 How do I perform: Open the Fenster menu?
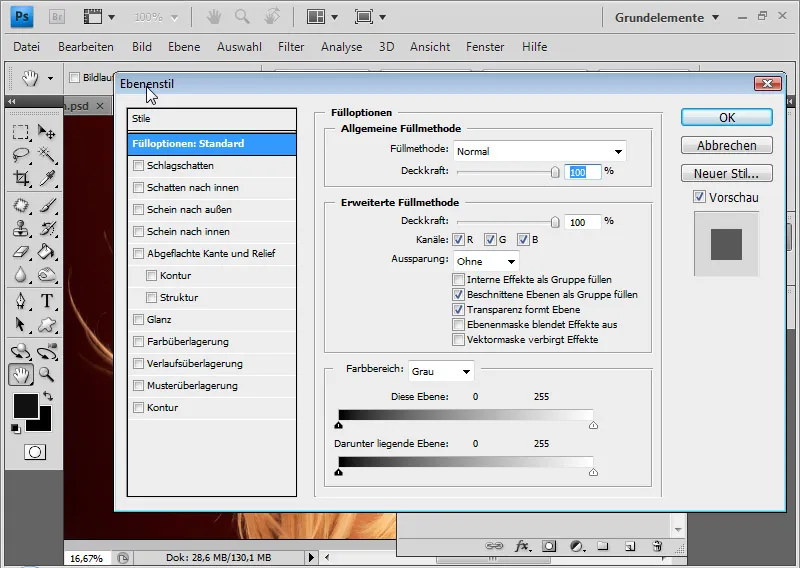[x=485, y=47]
